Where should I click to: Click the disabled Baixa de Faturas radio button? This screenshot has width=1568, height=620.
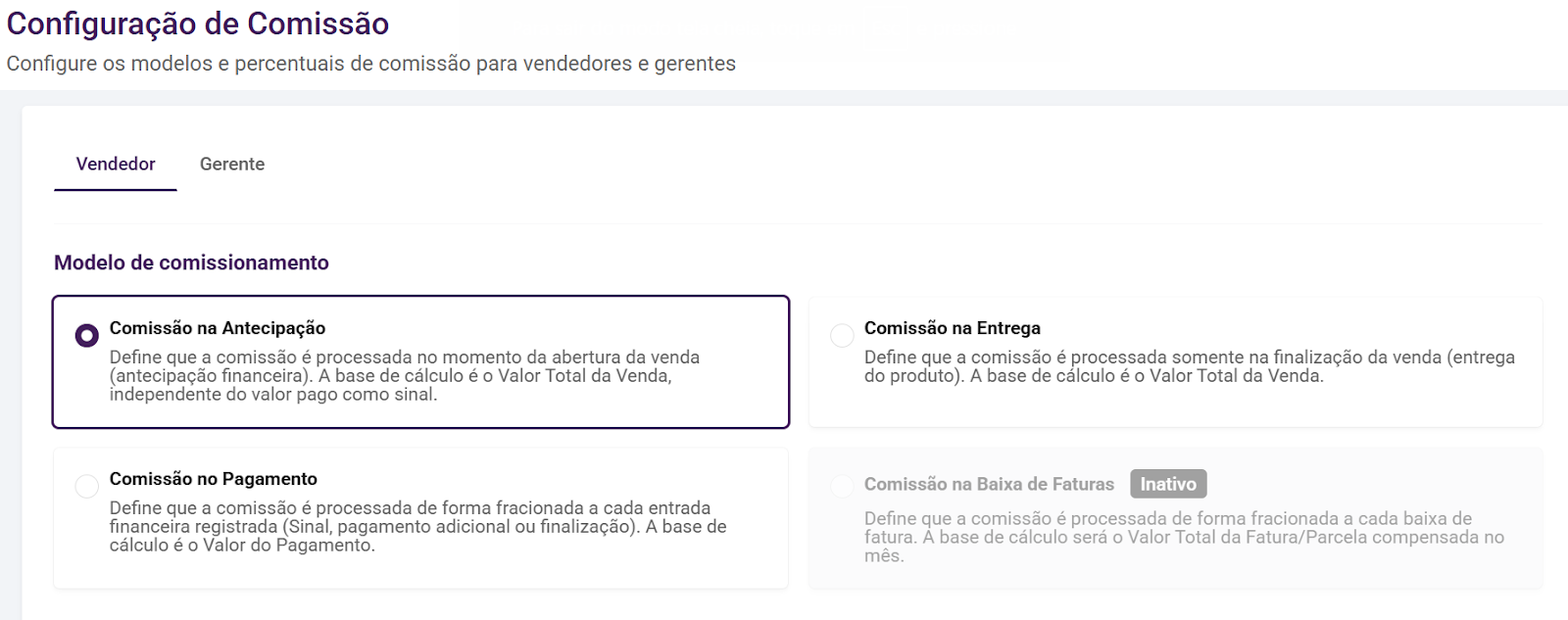[842, 486]
